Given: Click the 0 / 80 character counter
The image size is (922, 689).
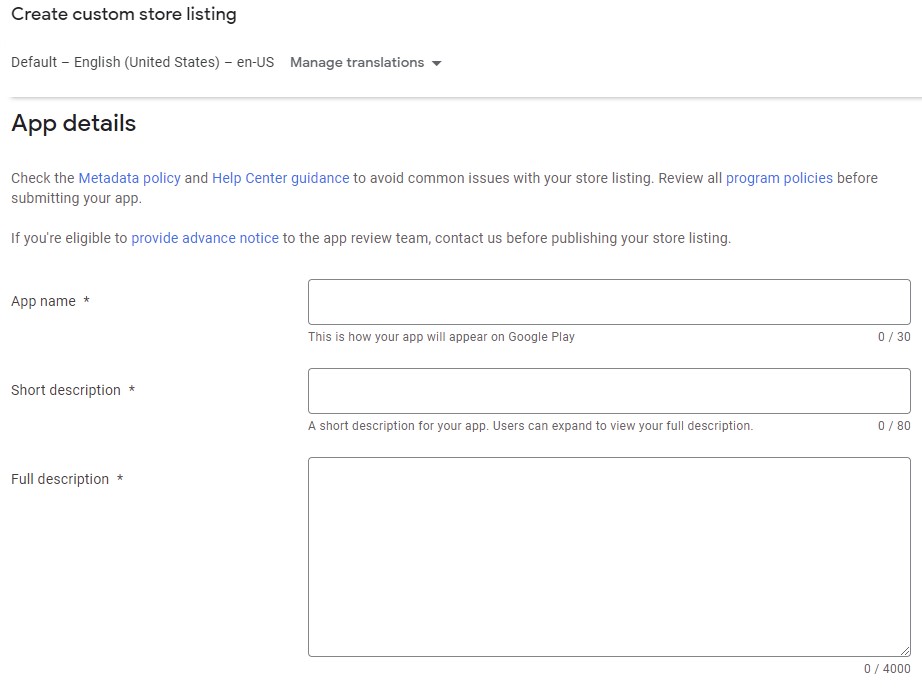Looking at the screenshot, I should click(895, 426).
